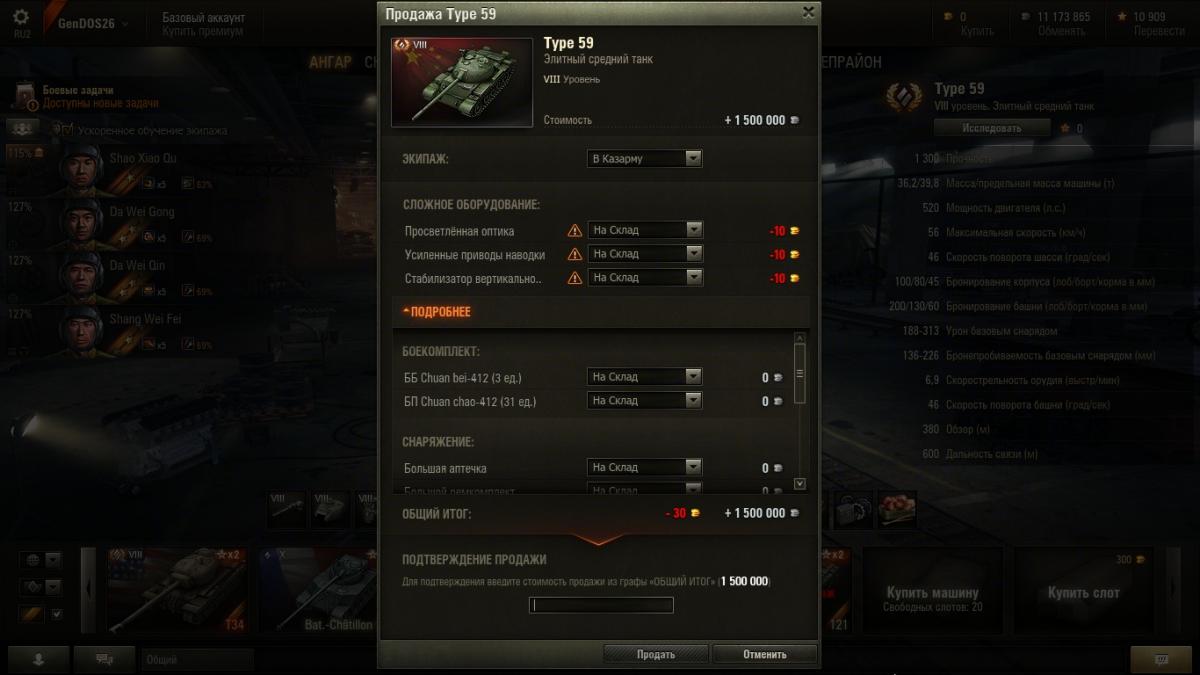The width and height of the screenshot is (1200, 675).
Task: Click warning icon beside Стабилизатор вертикально
Action: click(574, 278)
